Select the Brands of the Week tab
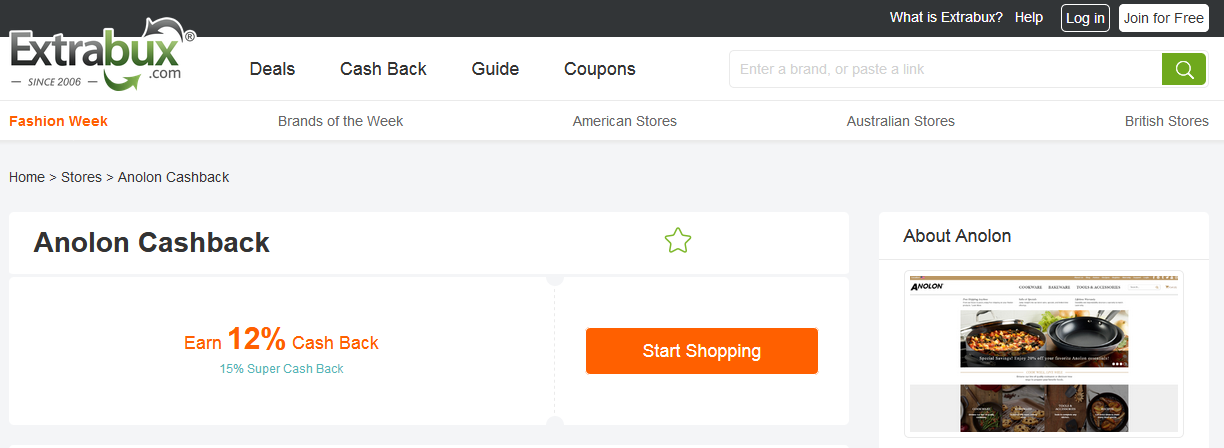The height and width of the screenshot is (448, 1224). 340,121
